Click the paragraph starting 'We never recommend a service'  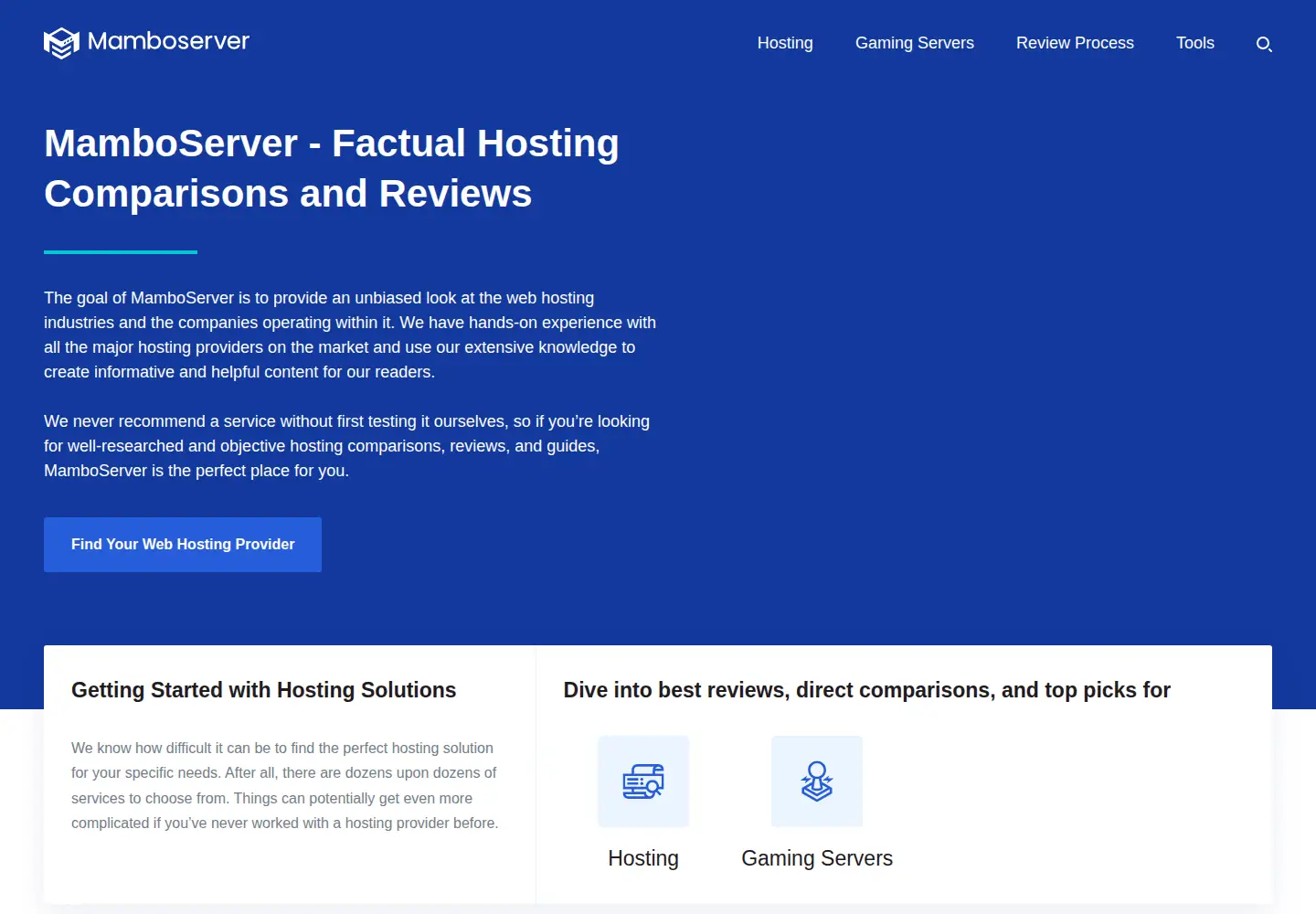347,446
